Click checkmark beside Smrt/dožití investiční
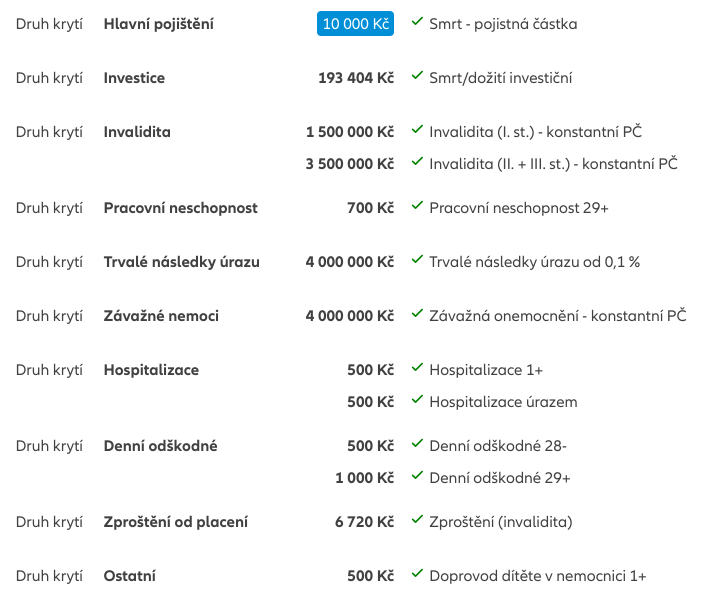This screenshot has height=601, width=710. 417,76
